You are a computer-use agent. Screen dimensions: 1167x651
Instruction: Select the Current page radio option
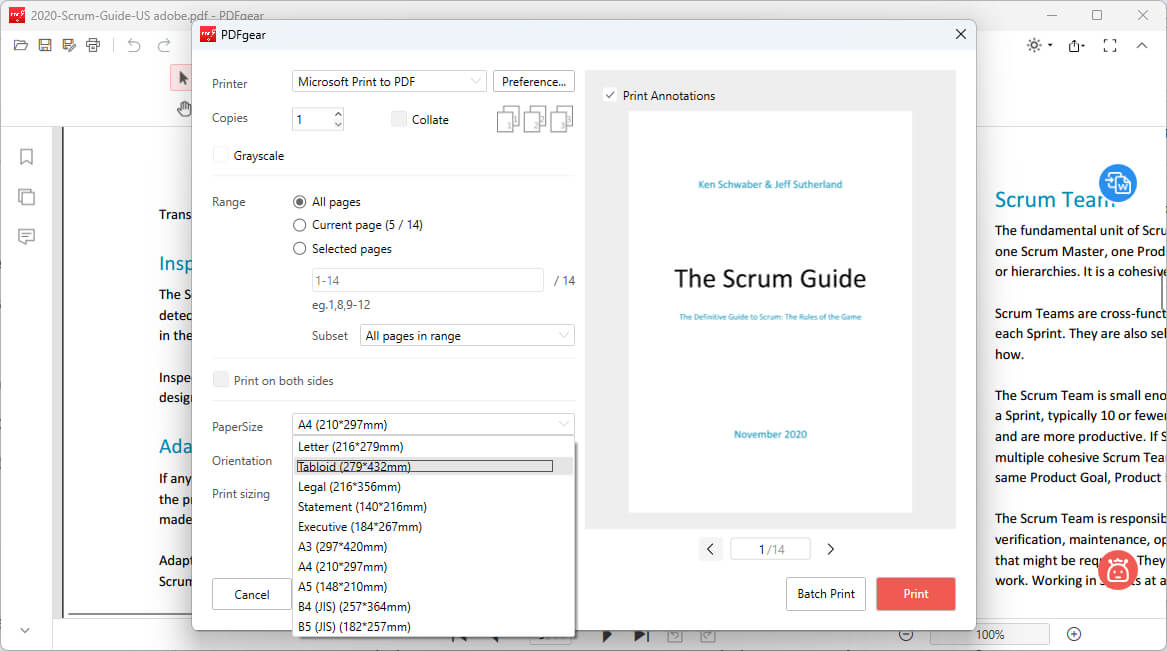click(x=300, y=225)
